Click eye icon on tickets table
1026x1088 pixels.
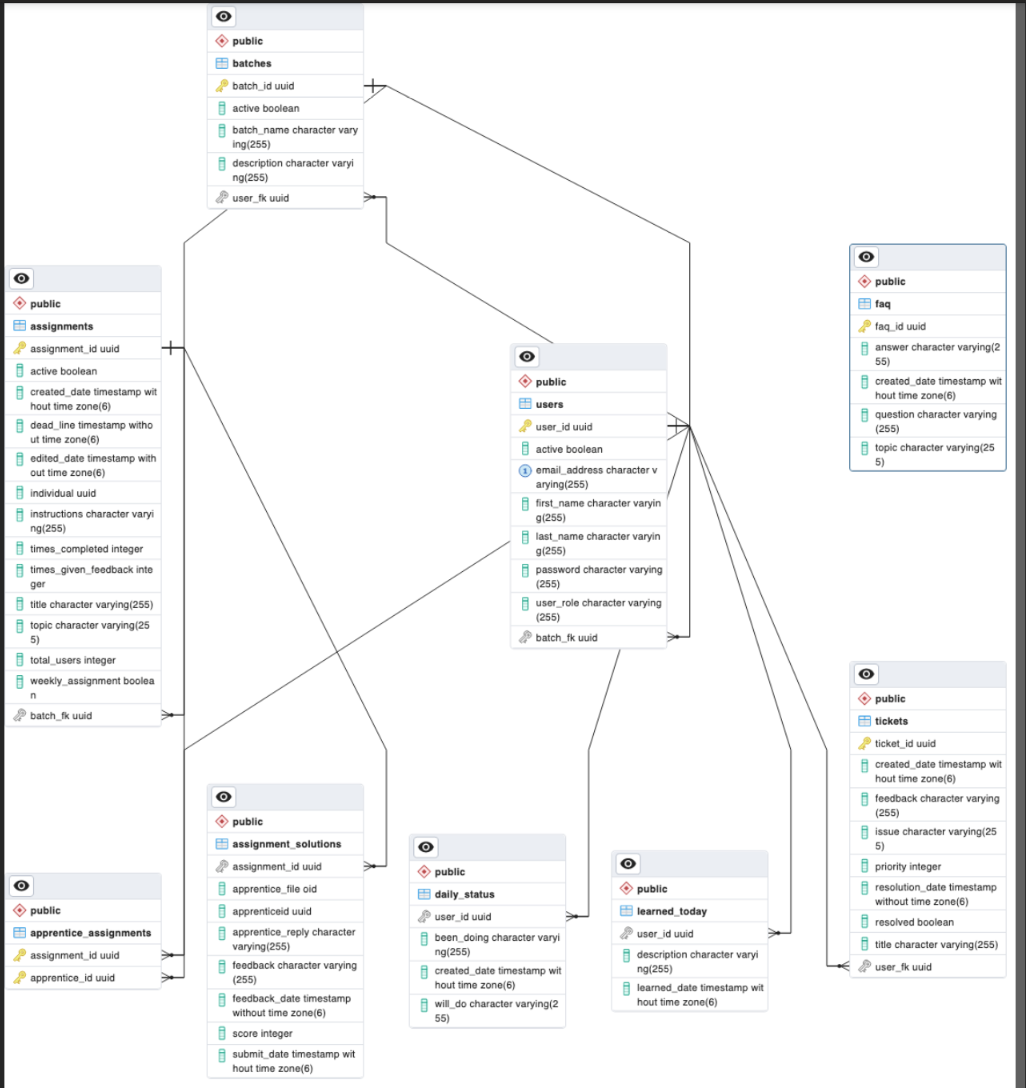coord(866,674)
